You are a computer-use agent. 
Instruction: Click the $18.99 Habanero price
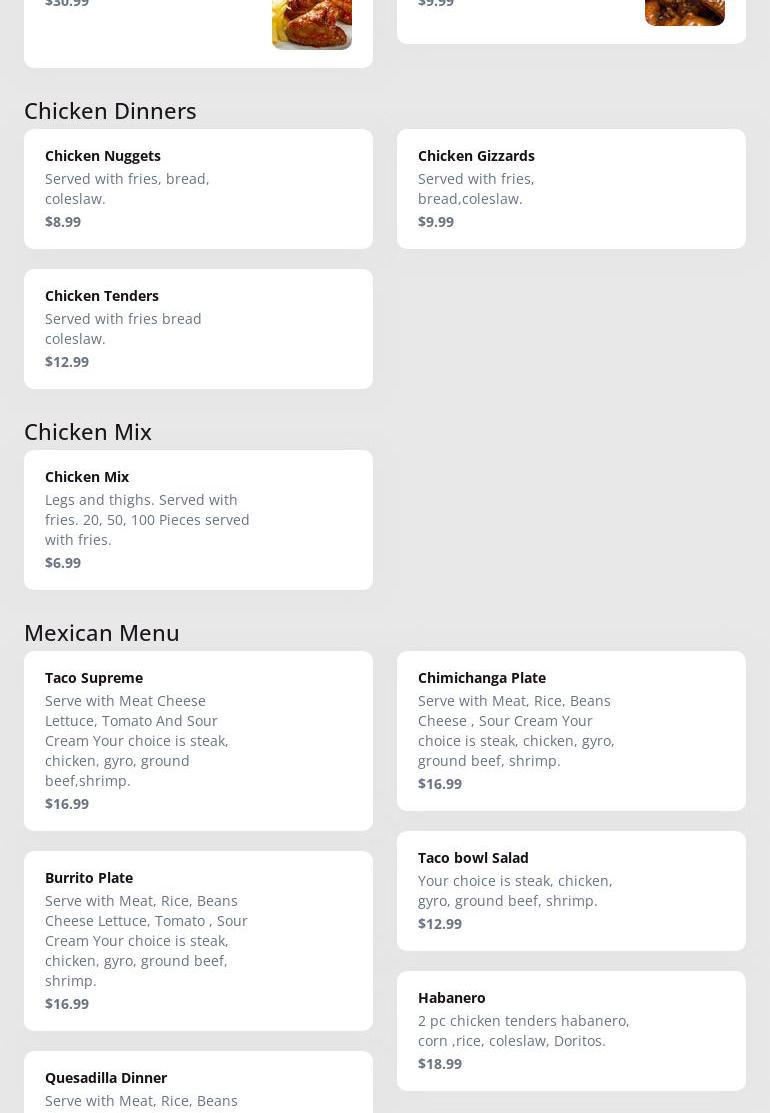point(440,1064)
